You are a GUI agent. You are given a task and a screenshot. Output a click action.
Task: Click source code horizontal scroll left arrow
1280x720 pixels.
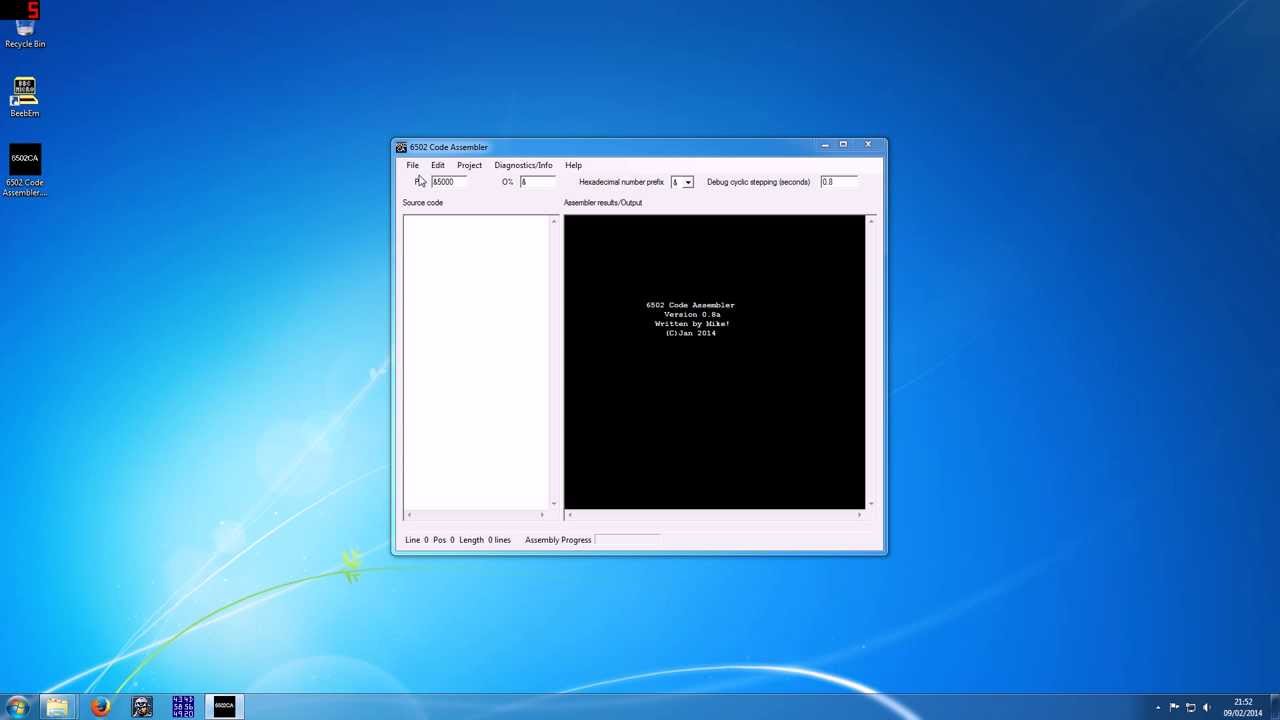tap(408, 515)
